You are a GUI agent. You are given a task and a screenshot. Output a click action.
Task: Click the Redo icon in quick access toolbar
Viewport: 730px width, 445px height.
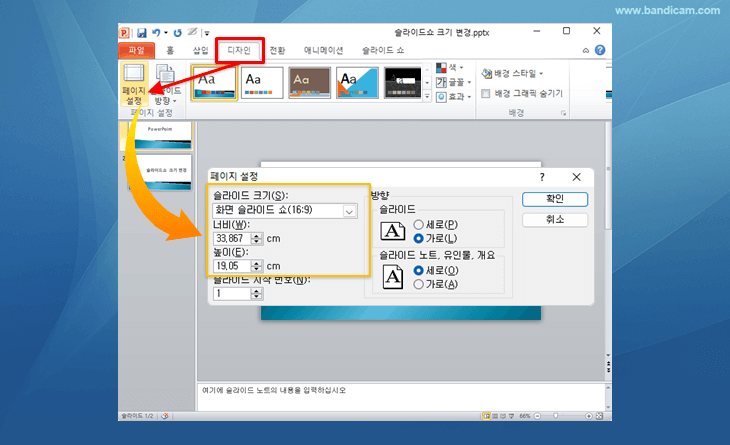click(x=177, y=33)
